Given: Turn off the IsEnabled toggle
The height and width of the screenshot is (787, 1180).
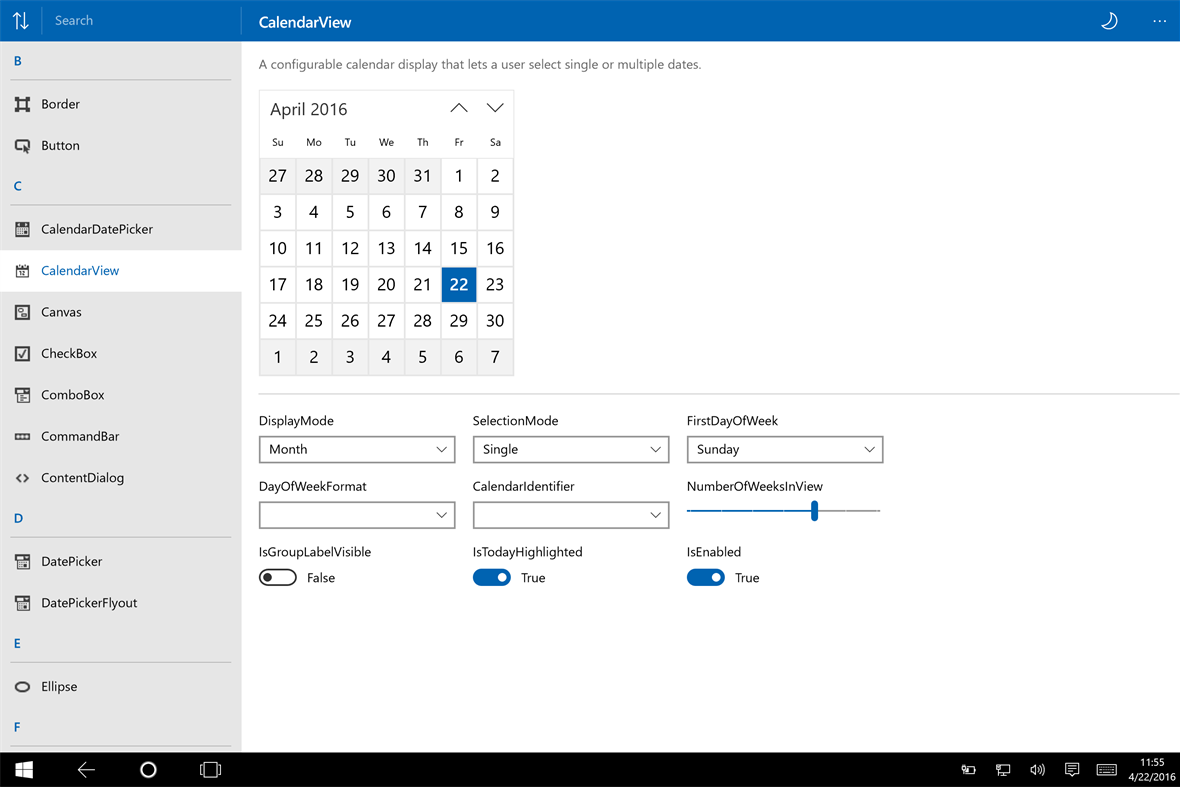Looking at the screenshot, I should pyautogui.click(x=706, y=577).
